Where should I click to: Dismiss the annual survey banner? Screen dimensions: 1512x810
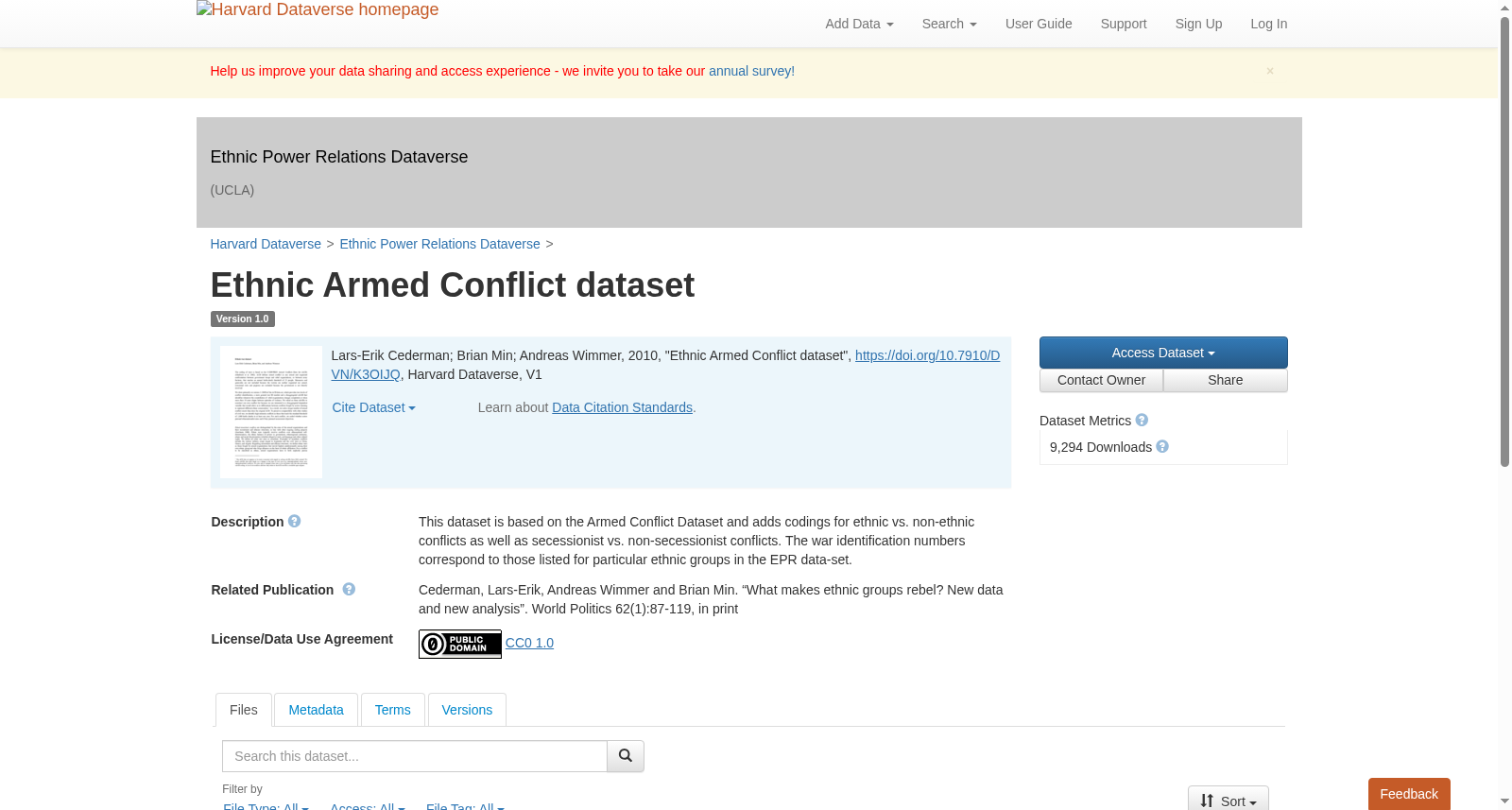(x=1270, y=71)
